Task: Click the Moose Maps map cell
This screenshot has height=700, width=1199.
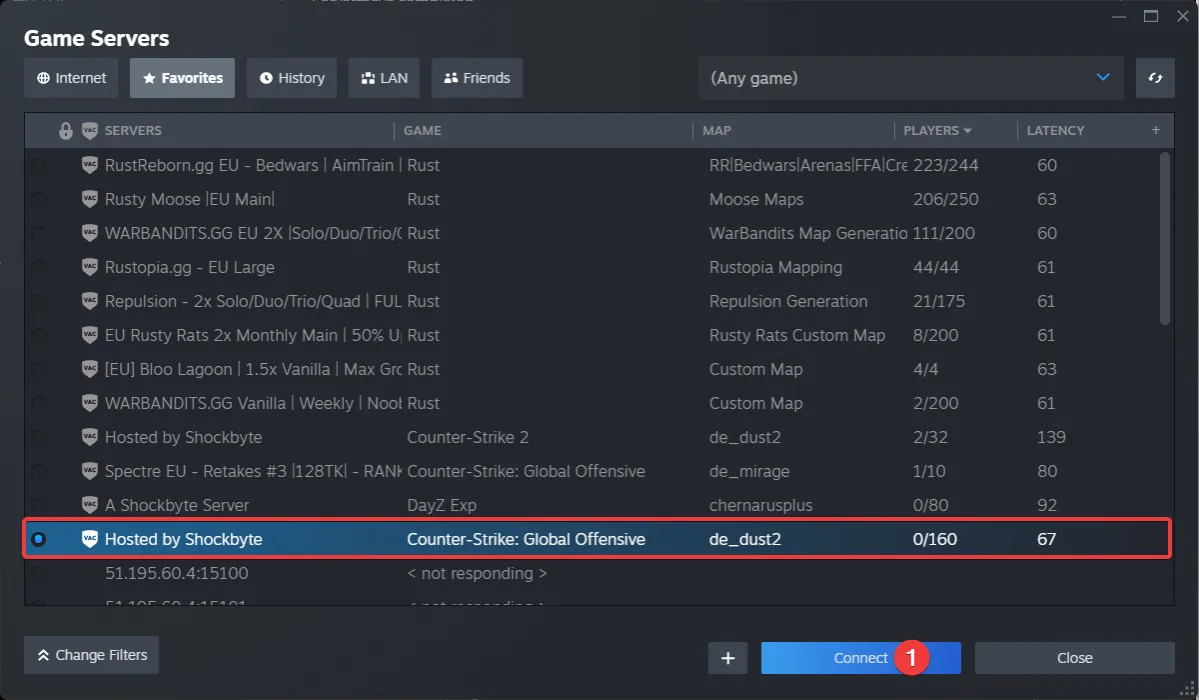Action: (x=756, y=199)
